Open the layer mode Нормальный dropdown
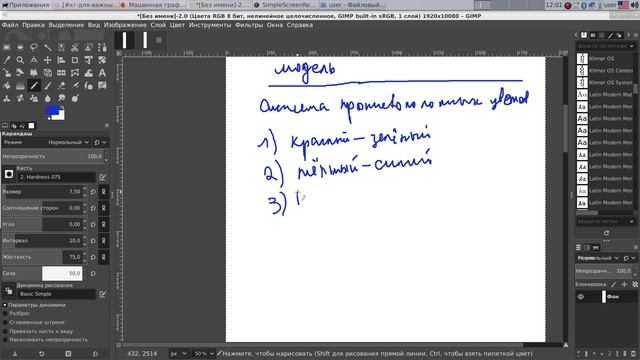640x360 pixels. pyautogui.click(x=598, y=258)
